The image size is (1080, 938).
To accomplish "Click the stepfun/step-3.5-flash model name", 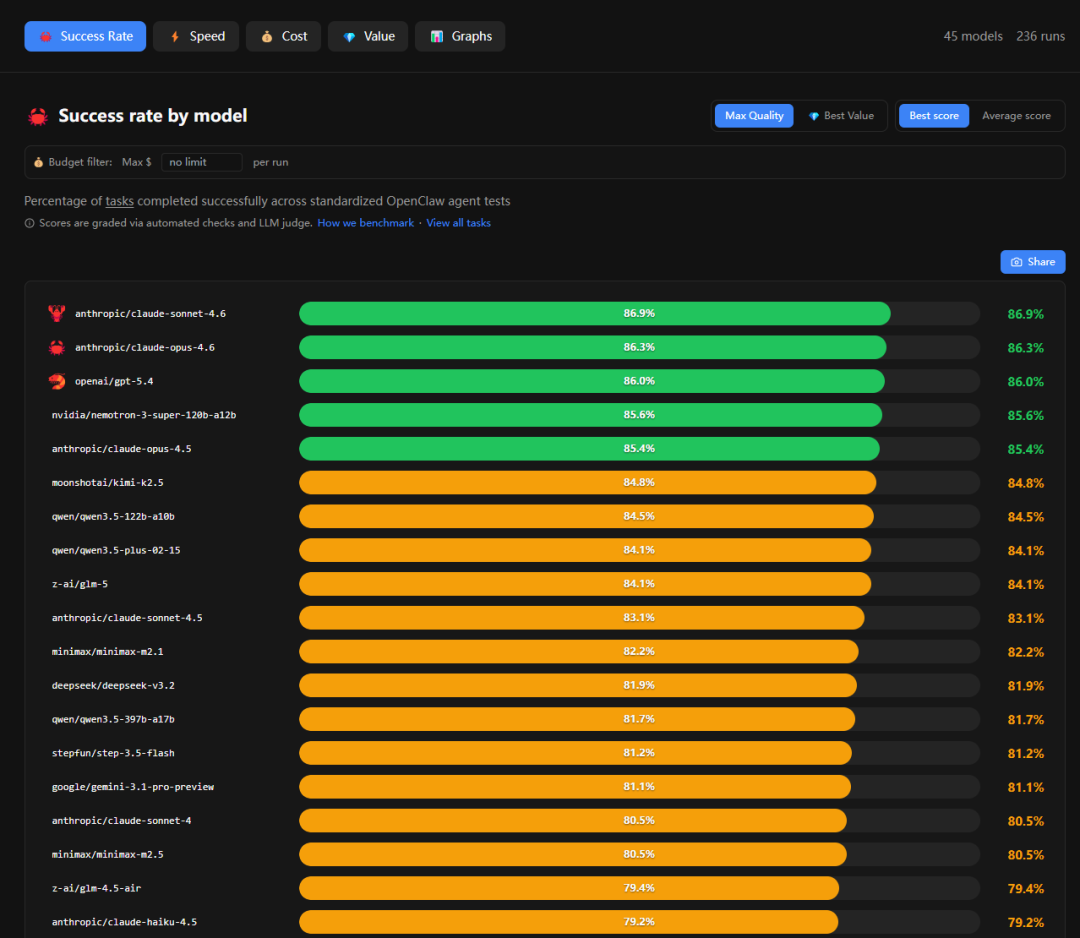I will (x=113, y=753).
